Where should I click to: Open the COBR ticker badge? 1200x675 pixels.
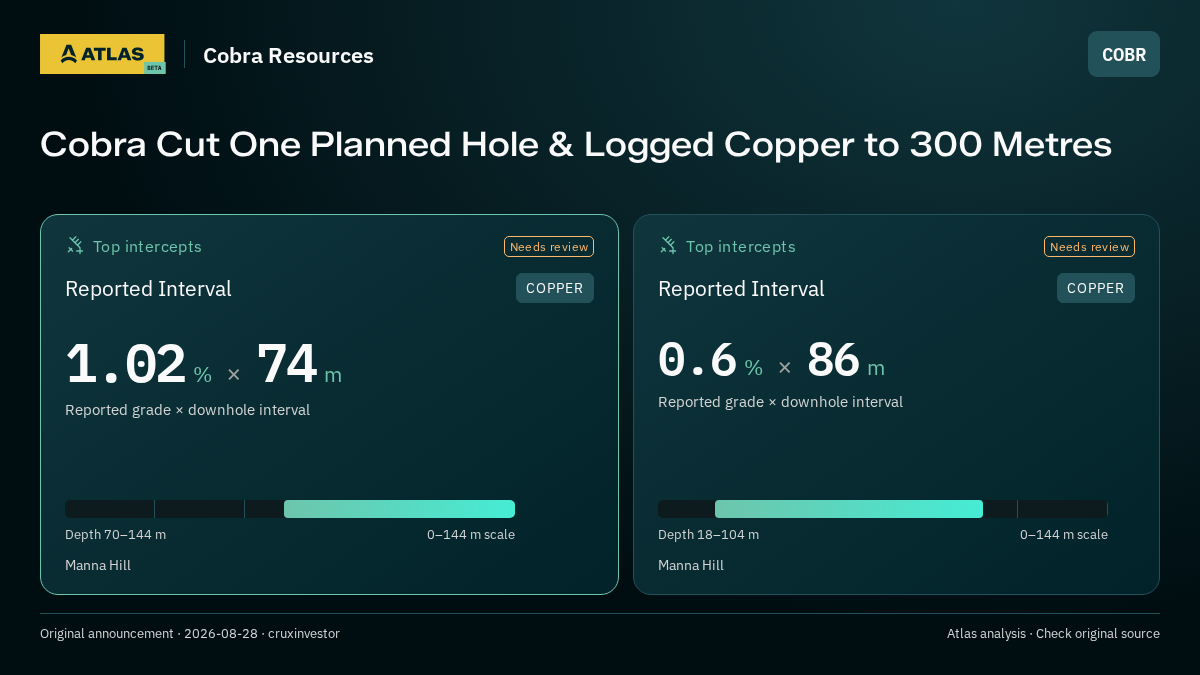coord(1124,54)
